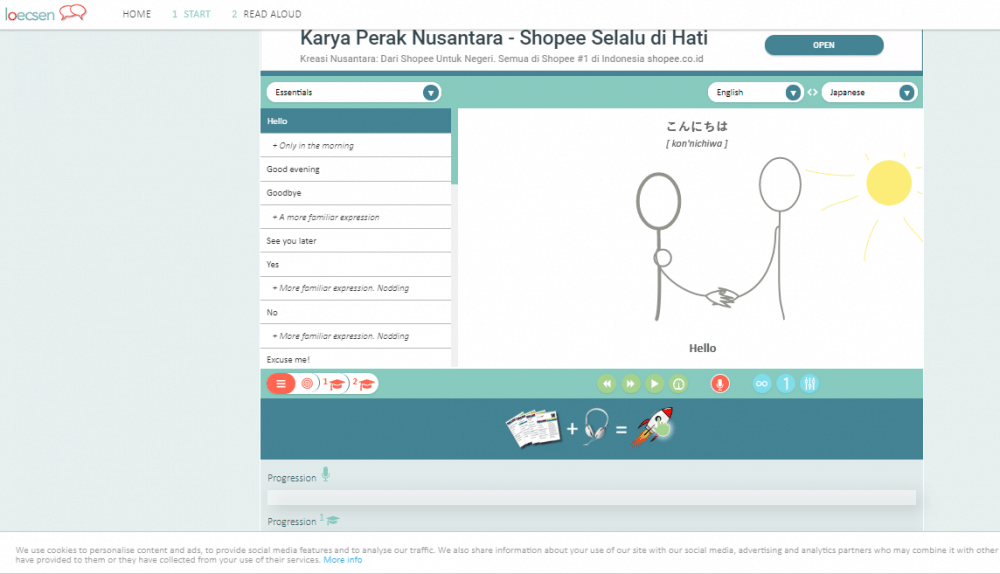The height and width of the screenshot is (574, 1000).
Task: Toggle the blue number 1 repeat button
Action: pos(786,383)
